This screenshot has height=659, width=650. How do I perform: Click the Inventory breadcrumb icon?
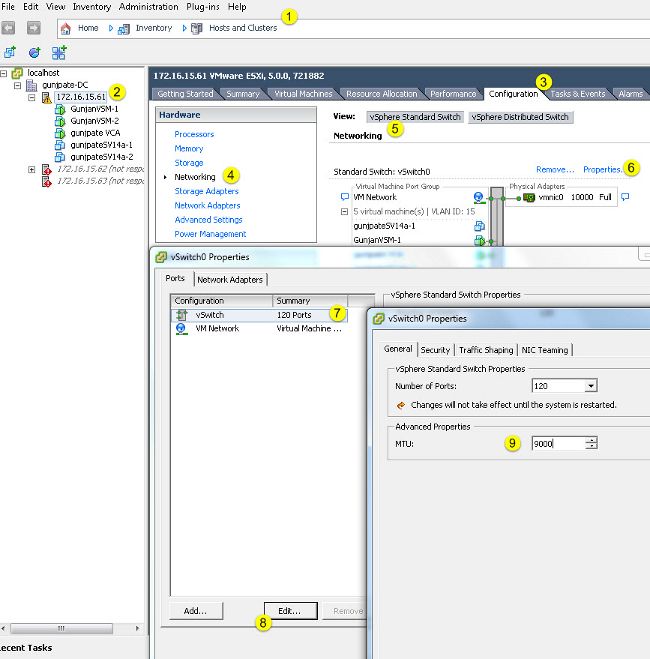[124, 29]
